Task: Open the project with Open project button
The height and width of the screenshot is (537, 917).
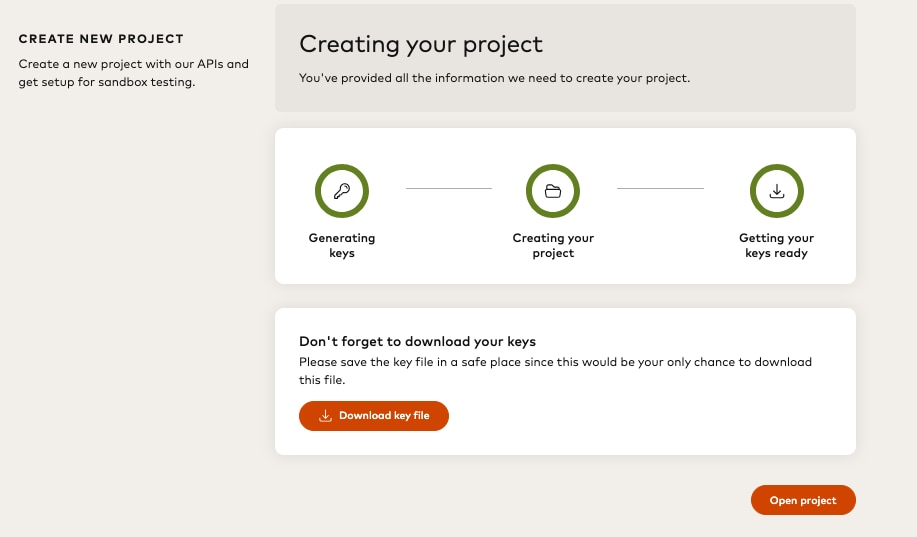Action: (x=803, y=500)
